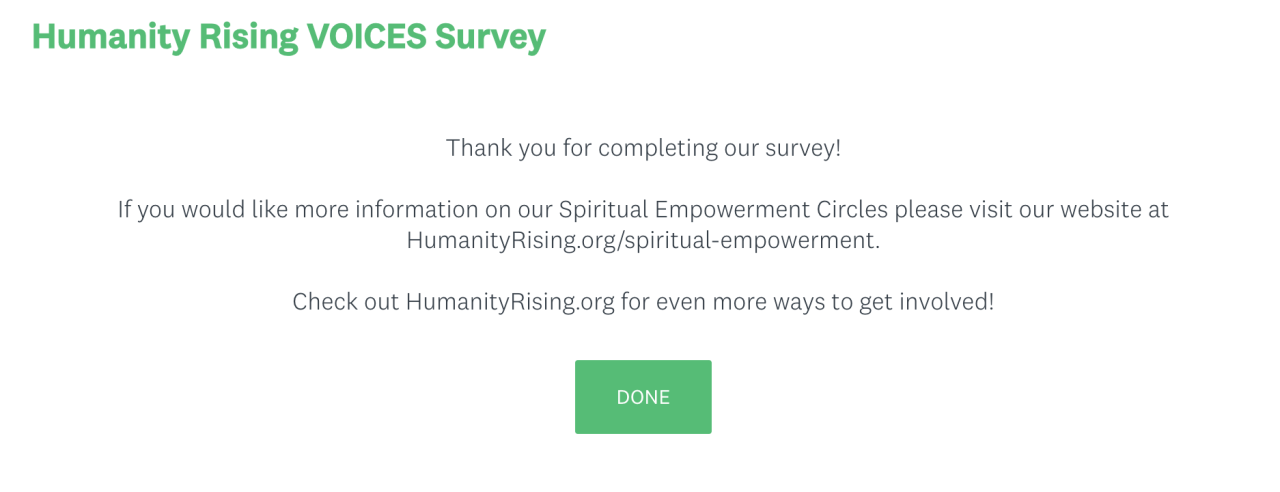Click the Thank you for completing message
Screen dimensions: 1280x492
643,148
